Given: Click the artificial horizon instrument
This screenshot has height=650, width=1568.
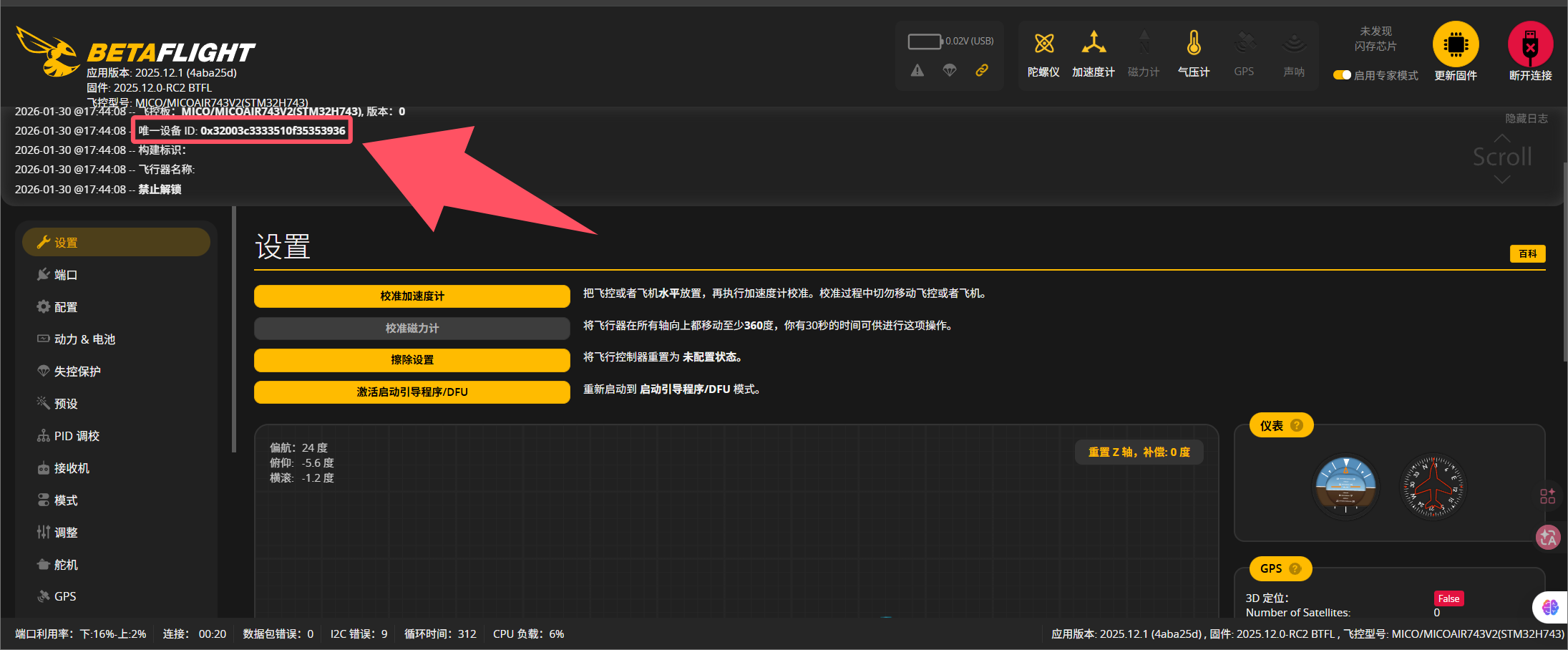Looking at the screenshot, I should click(x=1346, y=487).
